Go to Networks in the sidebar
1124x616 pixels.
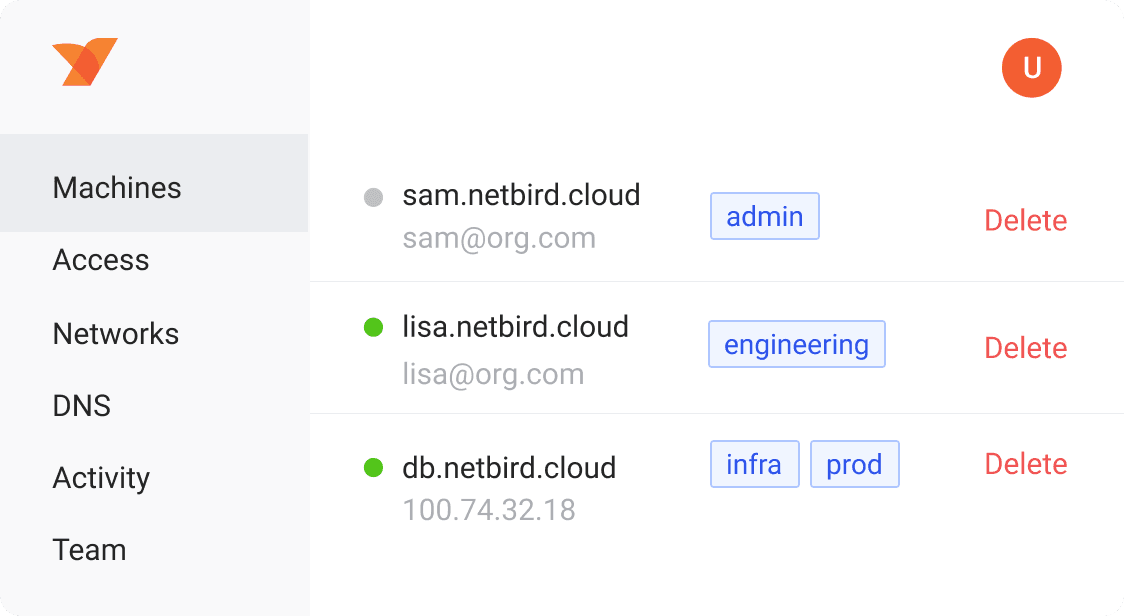point(116,333)
